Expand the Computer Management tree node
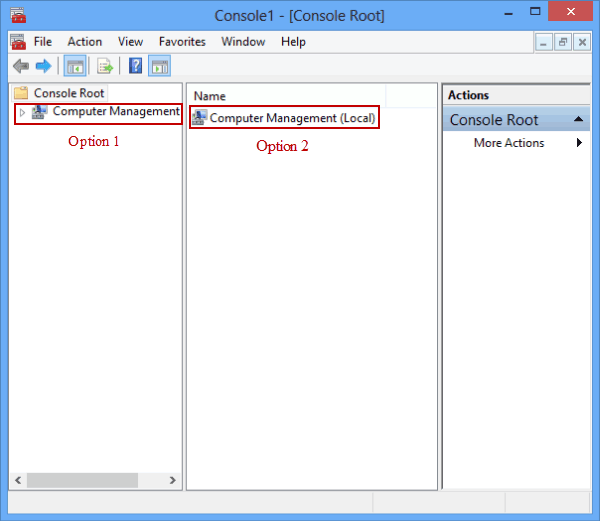The image size is (600, 521). [22, 112]
